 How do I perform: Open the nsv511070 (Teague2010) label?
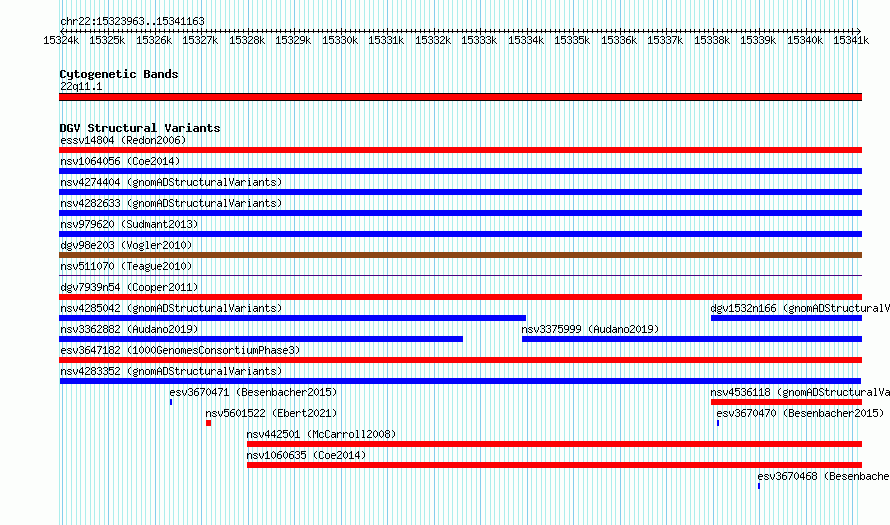point(126,266)
